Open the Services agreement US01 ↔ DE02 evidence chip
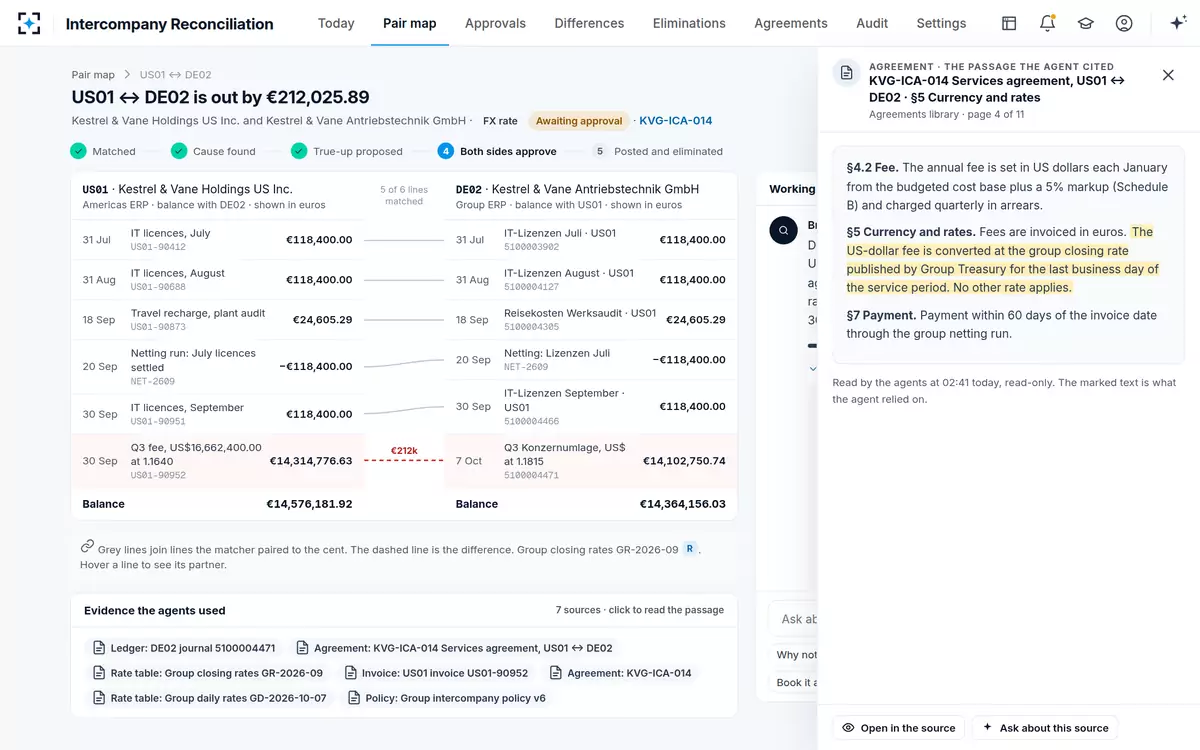This screenshot has width=1200, height=750. [x=454, y=648]
